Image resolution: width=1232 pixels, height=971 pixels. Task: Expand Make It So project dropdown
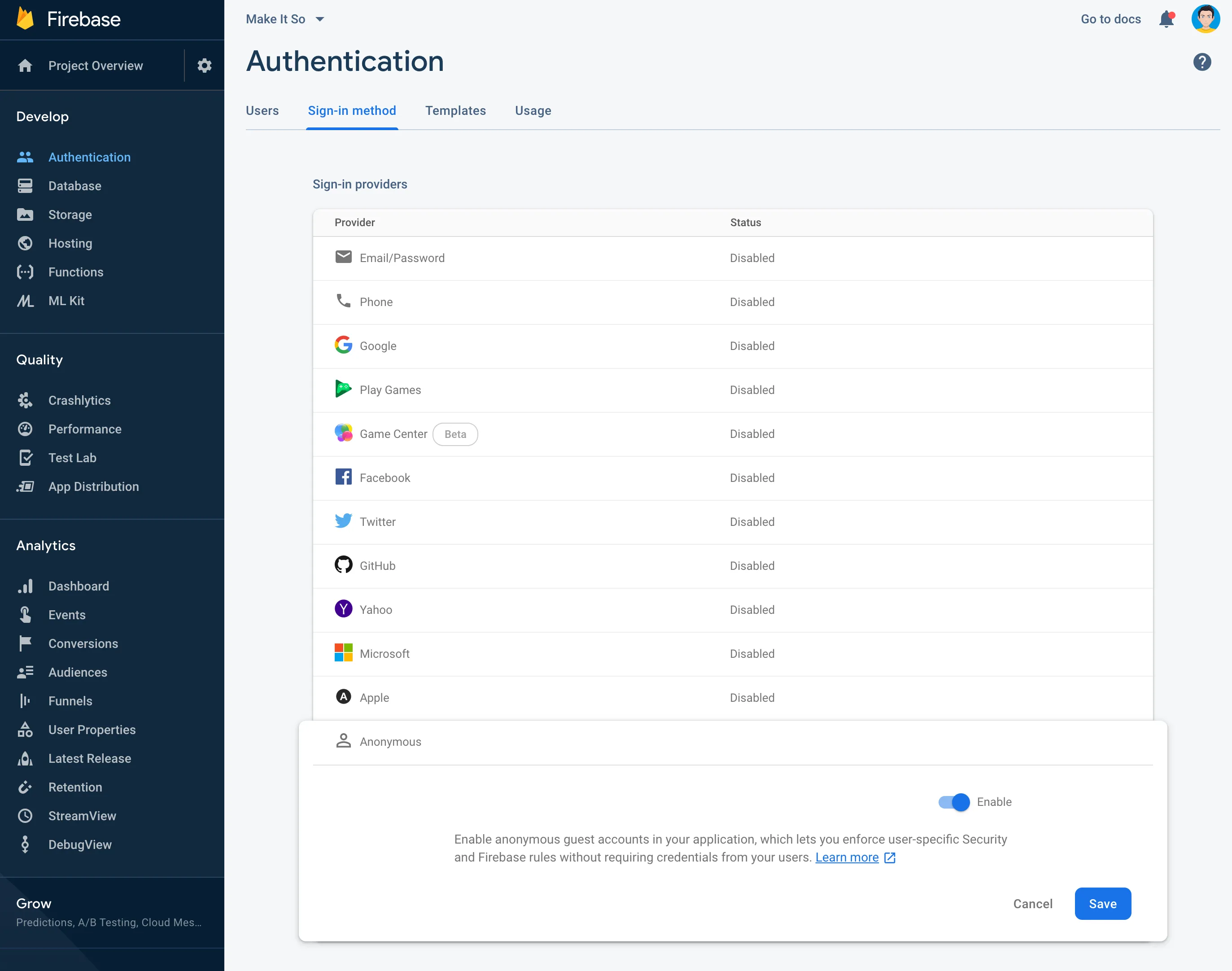point(319,19)
